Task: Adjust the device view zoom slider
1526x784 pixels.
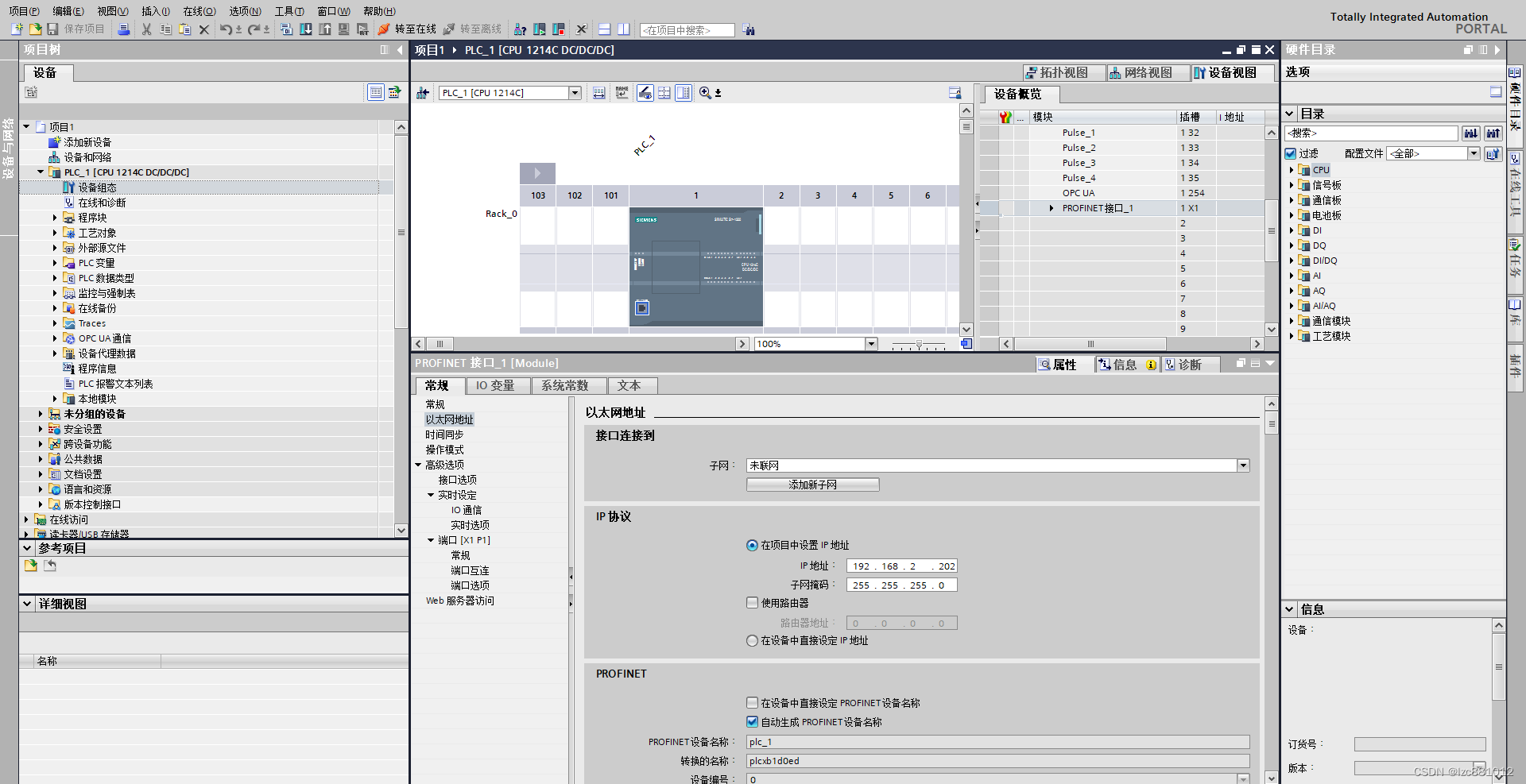Action: click(919, 344)
